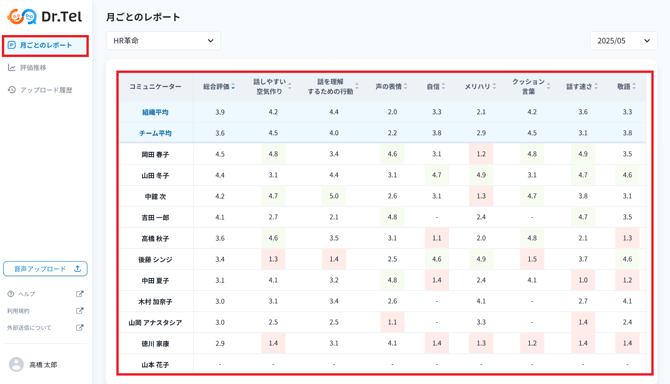Screen dimensions: 670x384
Task: Click 岡田 春子's メリハリ score 1.2
Action: click(481, 154)
